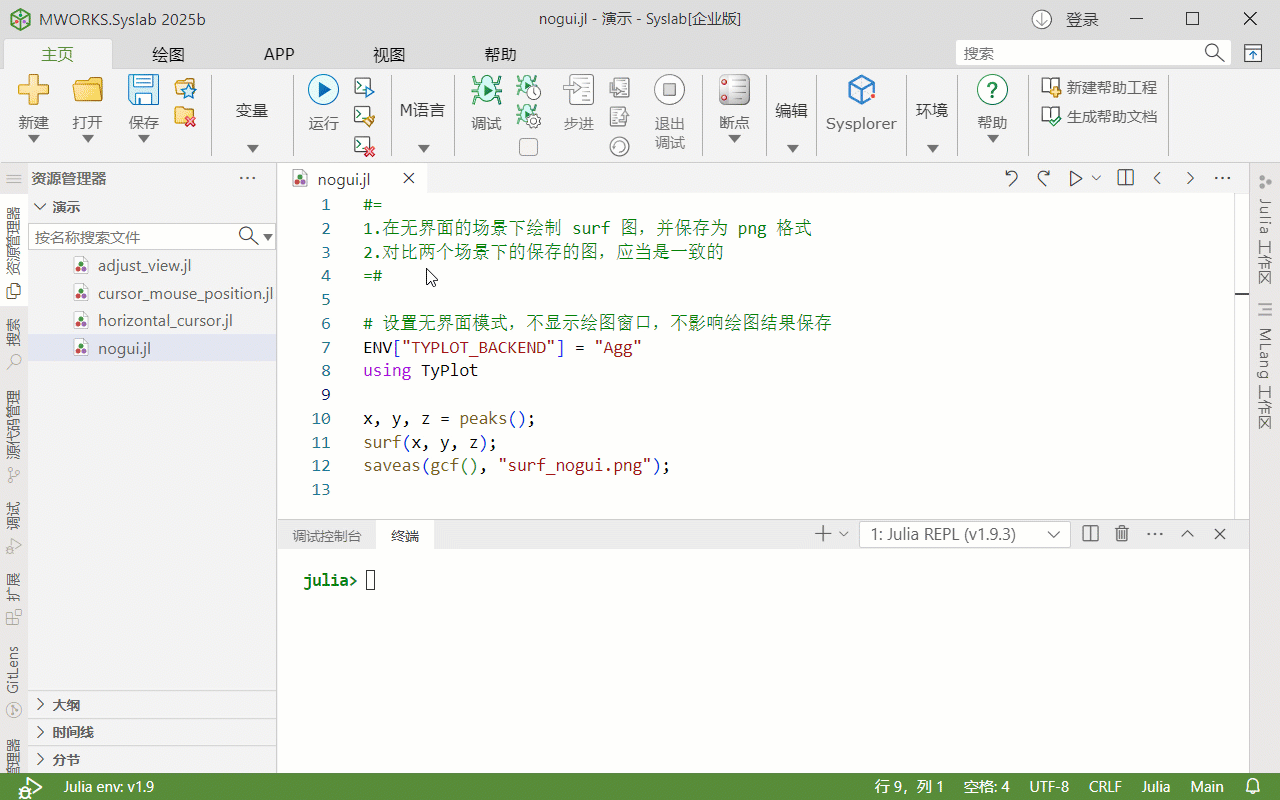The width and height of the screenshot is (1280, 800).
Task: Click 新建帮助工程 button
Action: (1100, 87)
